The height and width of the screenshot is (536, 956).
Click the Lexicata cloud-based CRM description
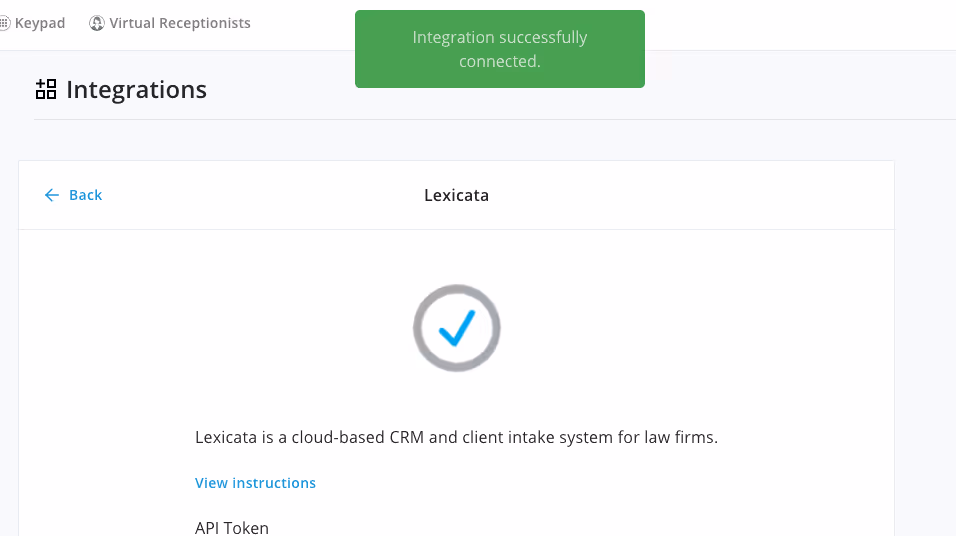click(457, 437)
